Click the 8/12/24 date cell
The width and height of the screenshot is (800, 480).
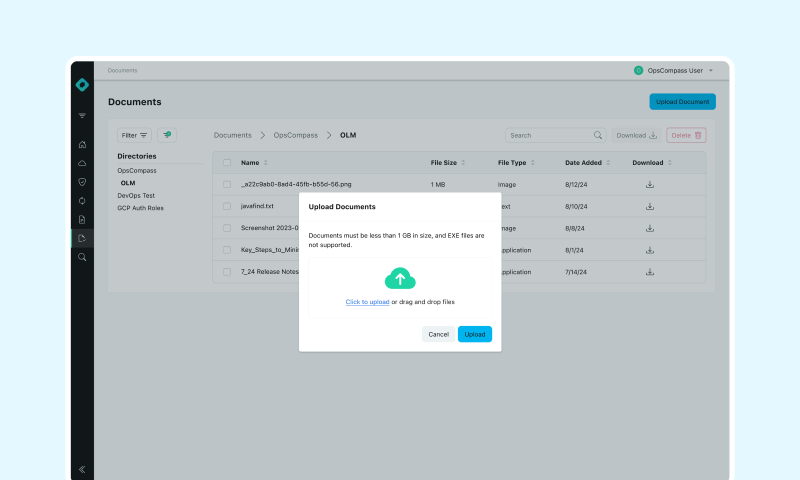576,185
